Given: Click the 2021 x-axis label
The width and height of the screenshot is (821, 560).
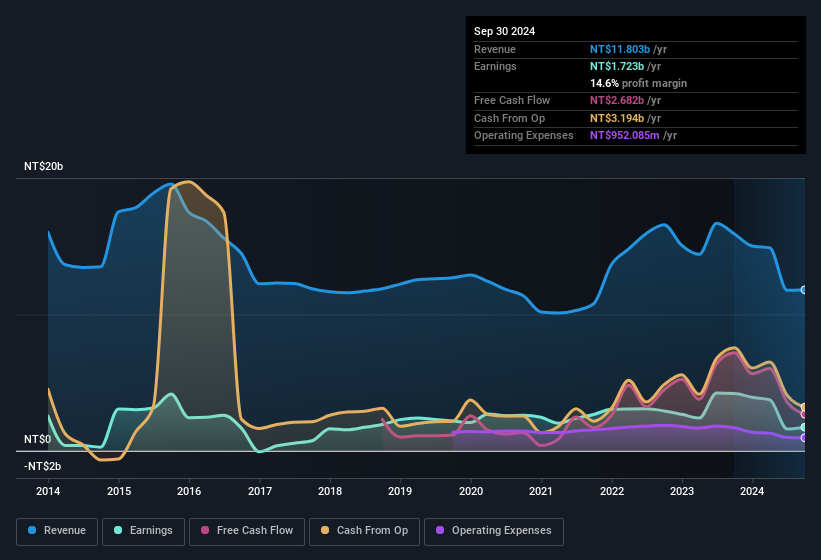Looking at the screenshot, I should [541, 491].
